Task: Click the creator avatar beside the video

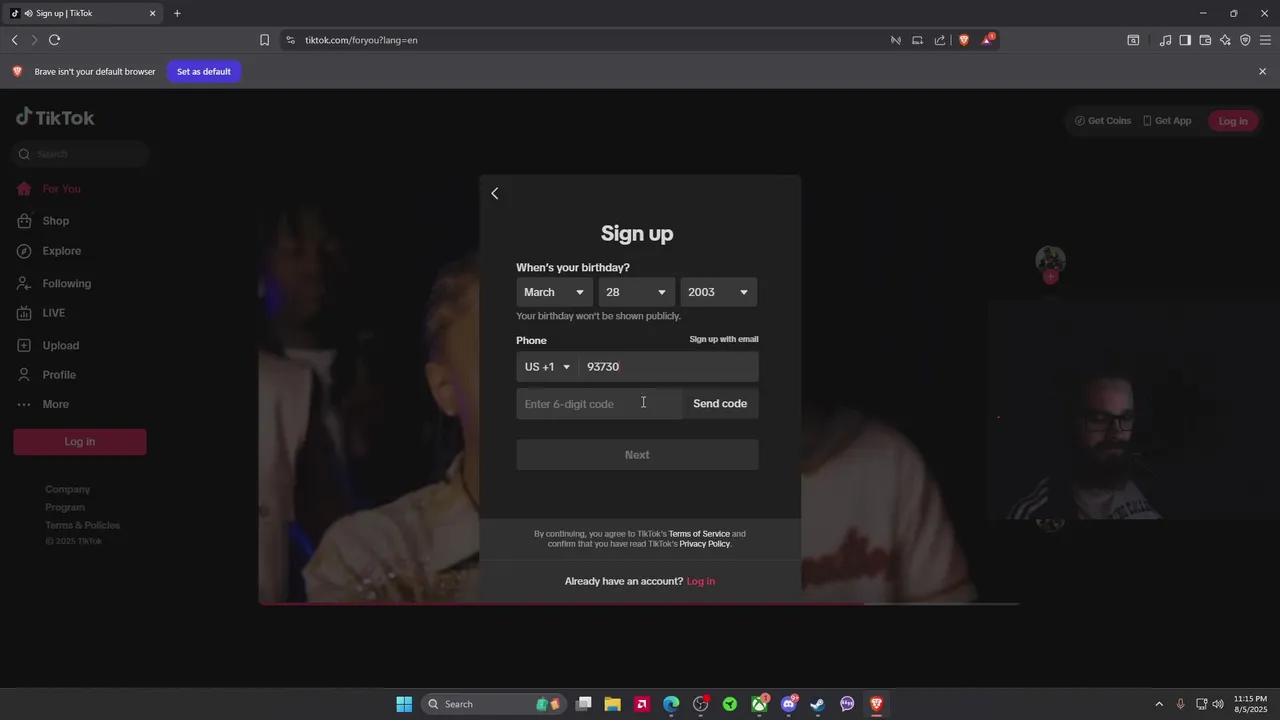Action: pos(1050,262)
